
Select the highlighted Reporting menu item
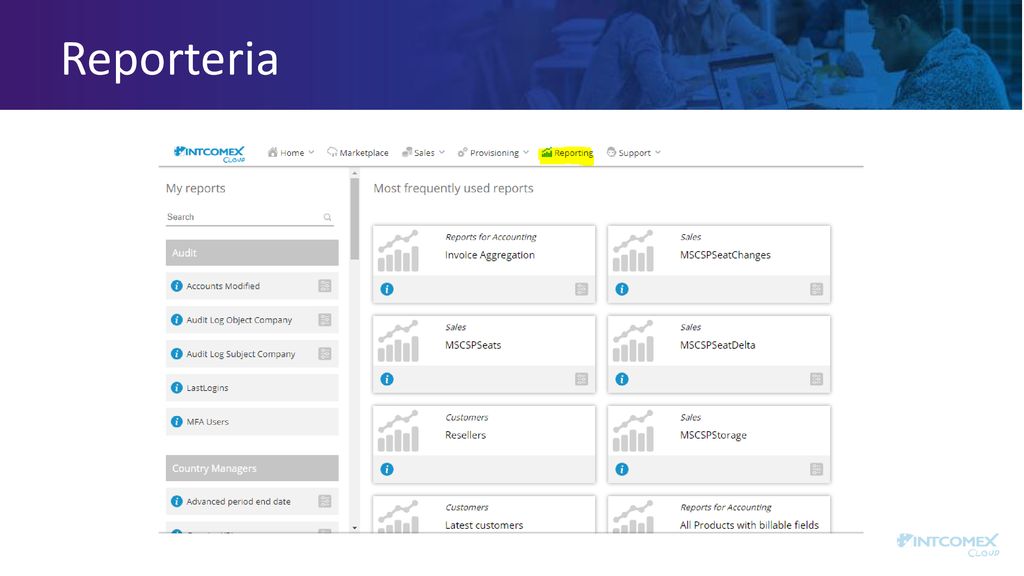tap(567, 153)
